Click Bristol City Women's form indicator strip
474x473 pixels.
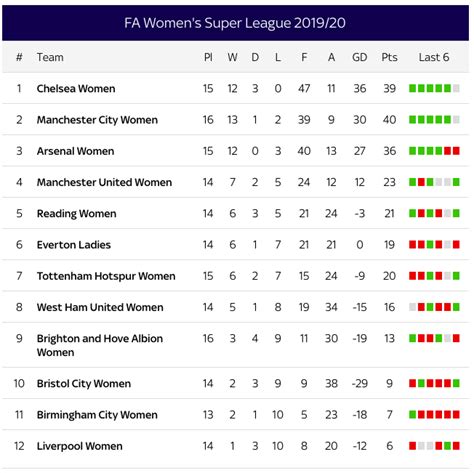pyautogui.click(x=434, y=383)
